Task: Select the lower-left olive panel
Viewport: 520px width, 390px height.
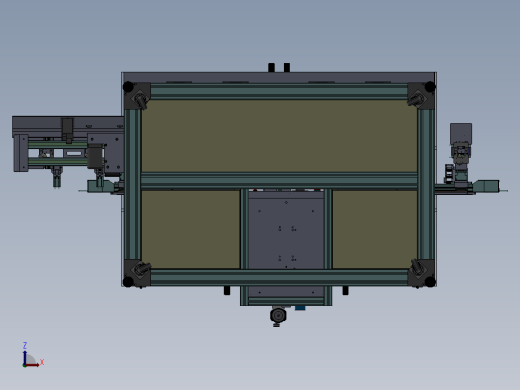Action: [191, 229]
